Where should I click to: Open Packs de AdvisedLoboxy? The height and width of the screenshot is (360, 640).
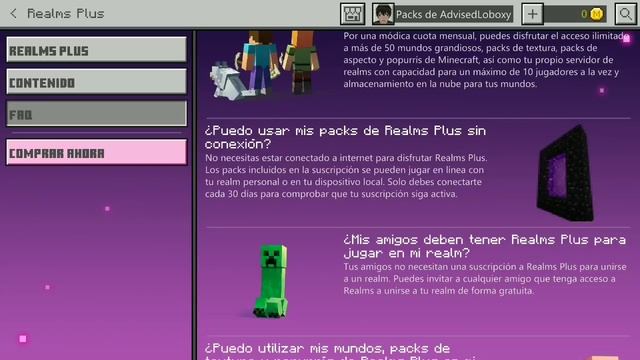click(x=453, y=14)
